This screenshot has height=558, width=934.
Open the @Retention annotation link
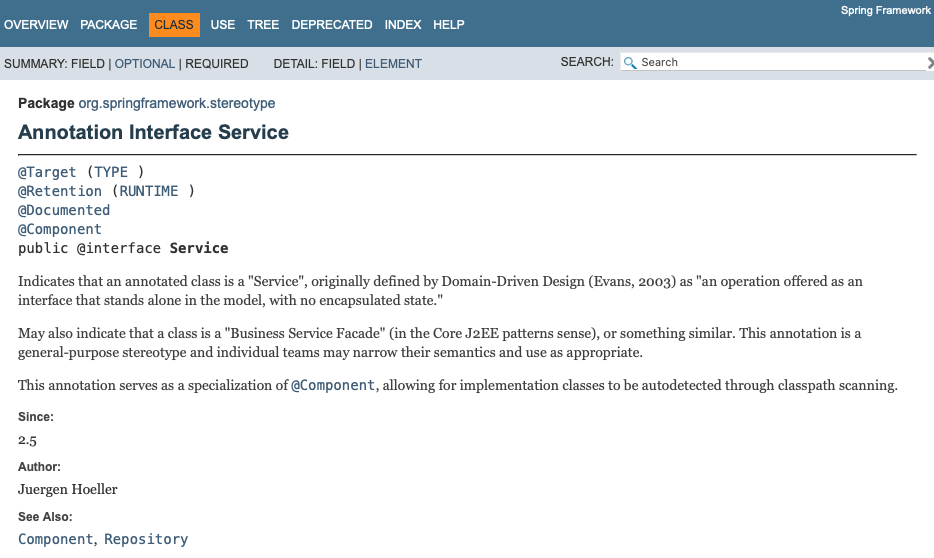coord(60,191)
